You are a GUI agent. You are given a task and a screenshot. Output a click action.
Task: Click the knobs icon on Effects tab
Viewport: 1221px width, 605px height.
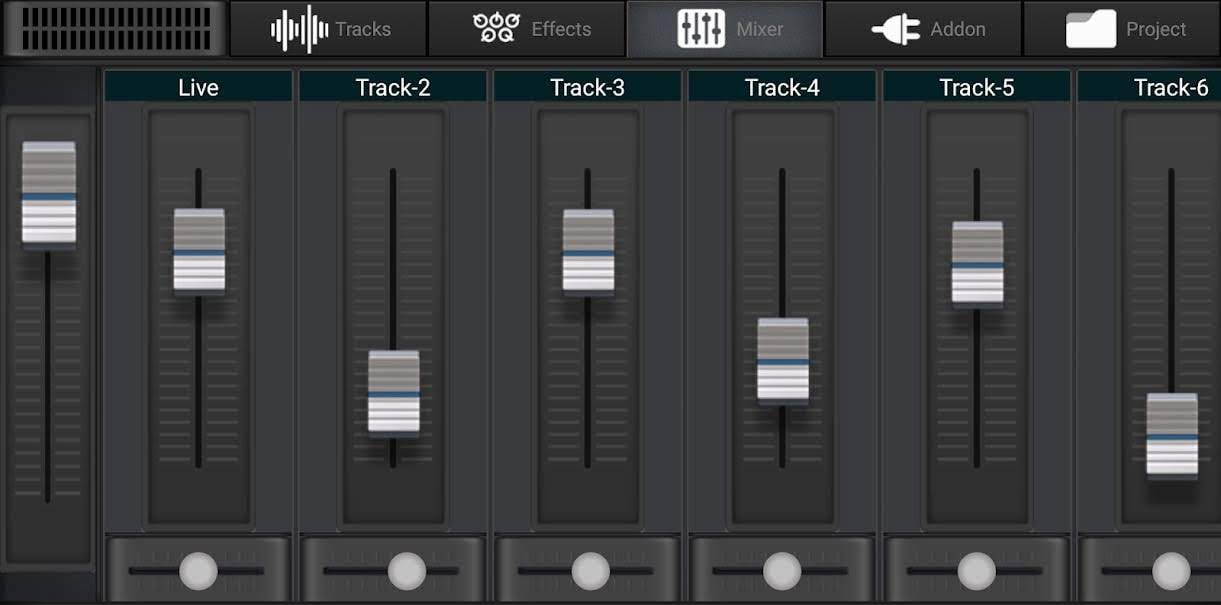coord(495,29)
